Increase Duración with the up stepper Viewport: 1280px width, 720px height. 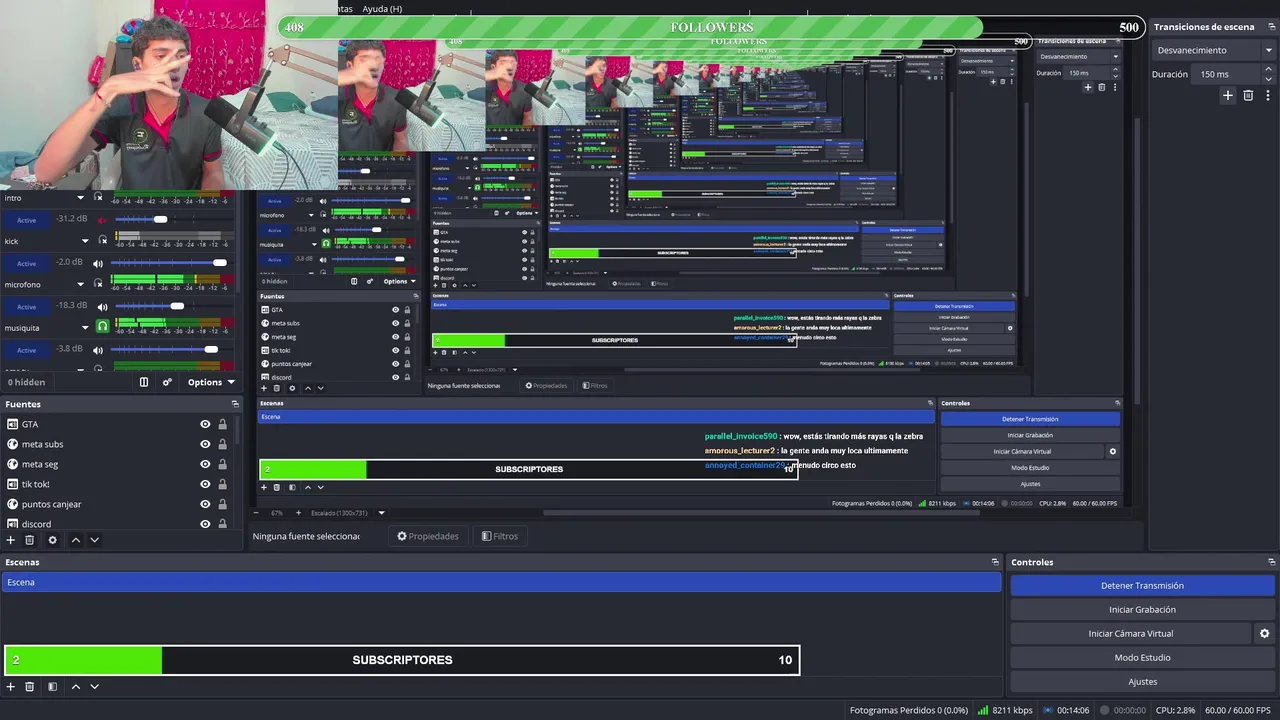1270,70
